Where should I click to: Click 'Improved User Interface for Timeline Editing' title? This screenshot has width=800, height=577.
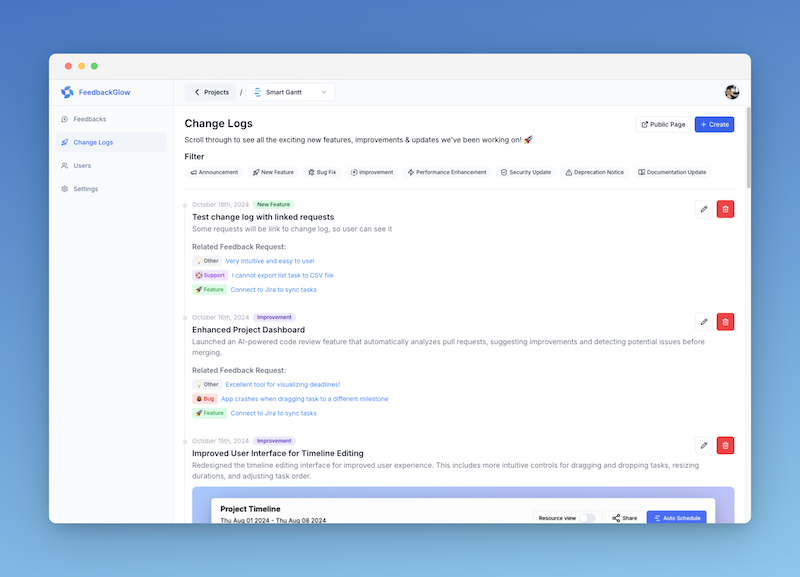click(x=278, y=454)
